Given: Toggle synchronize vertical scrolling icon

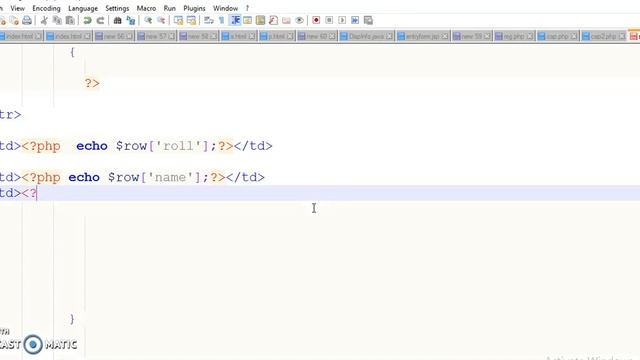Looking at the screenshot, I should click(178, 20).
